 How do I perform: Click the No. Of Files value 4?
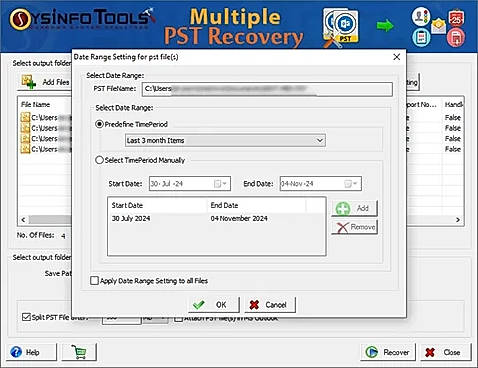point(63,236)
